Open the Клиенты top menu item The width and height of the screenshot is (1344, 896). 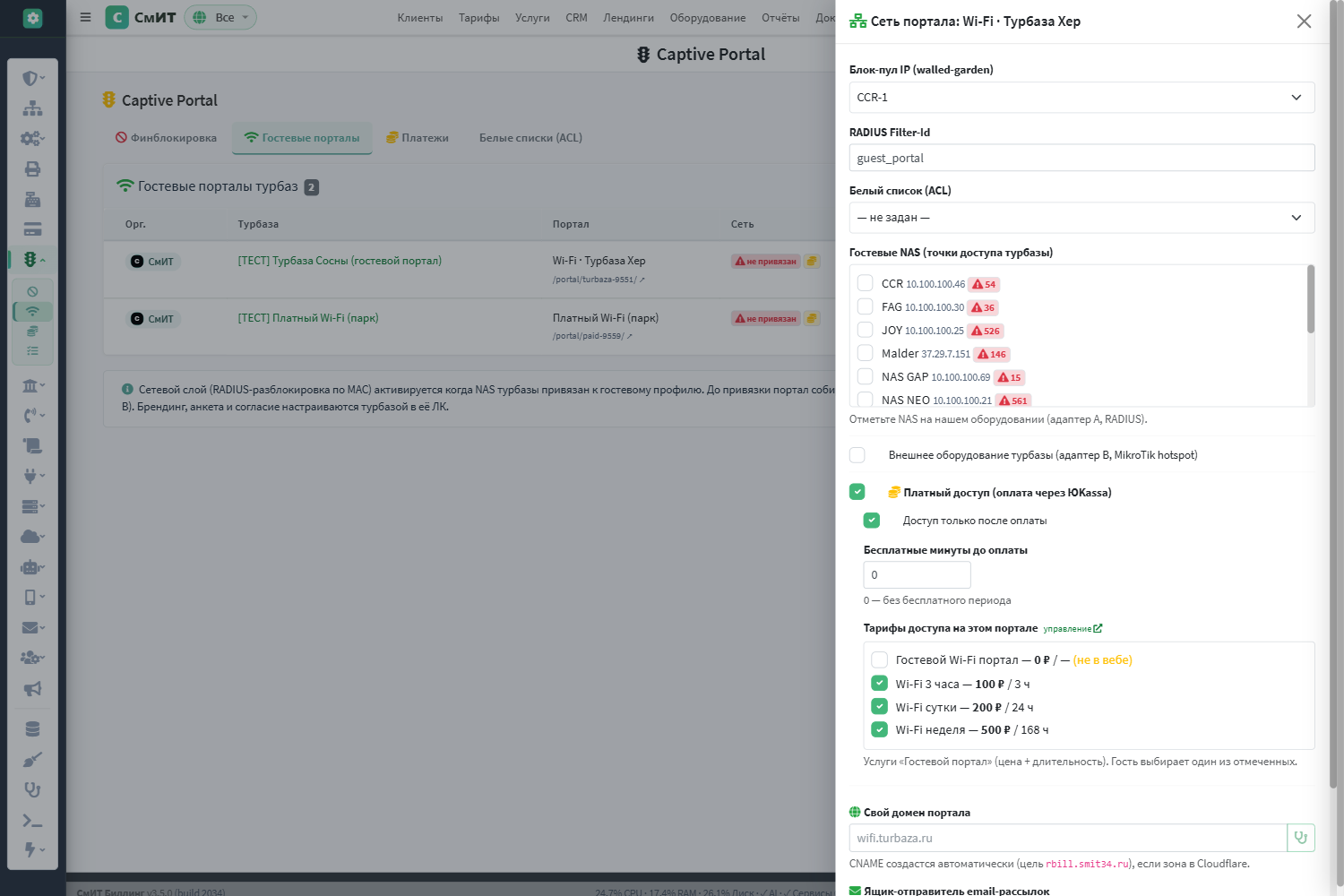click(x=420, y=18)
